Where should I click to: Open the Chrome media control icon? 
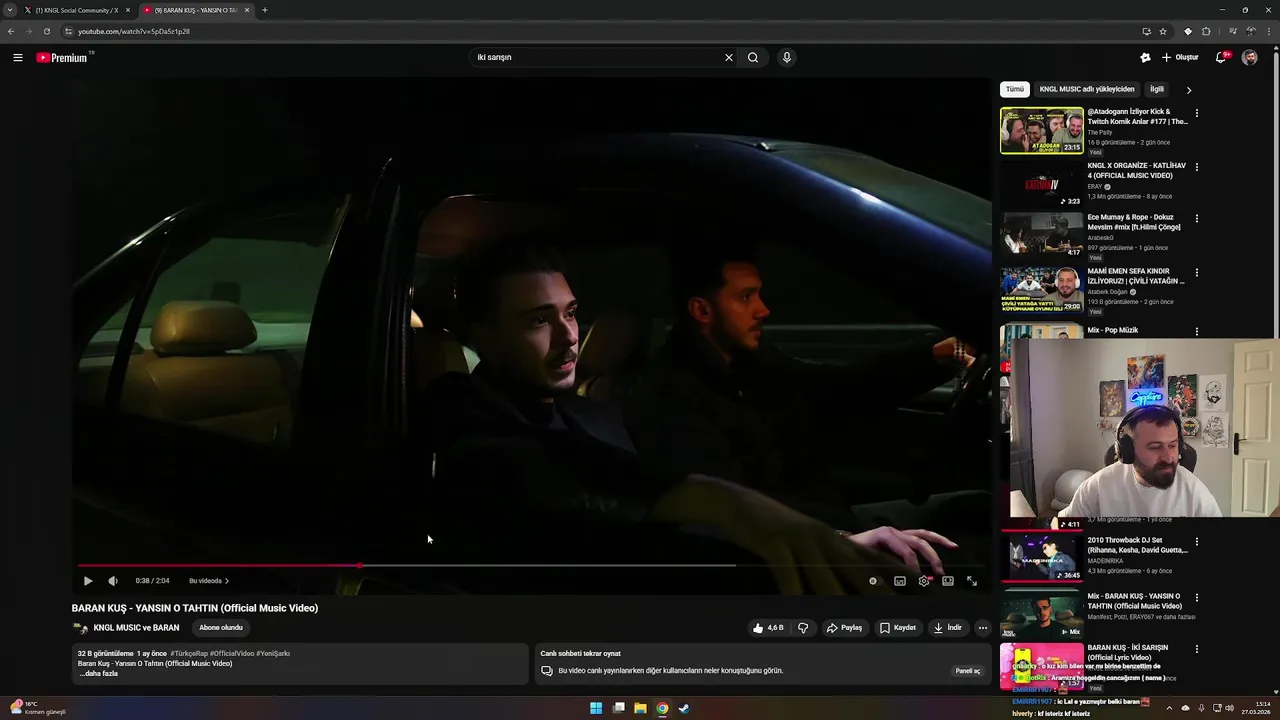(x=1233, y=31)
